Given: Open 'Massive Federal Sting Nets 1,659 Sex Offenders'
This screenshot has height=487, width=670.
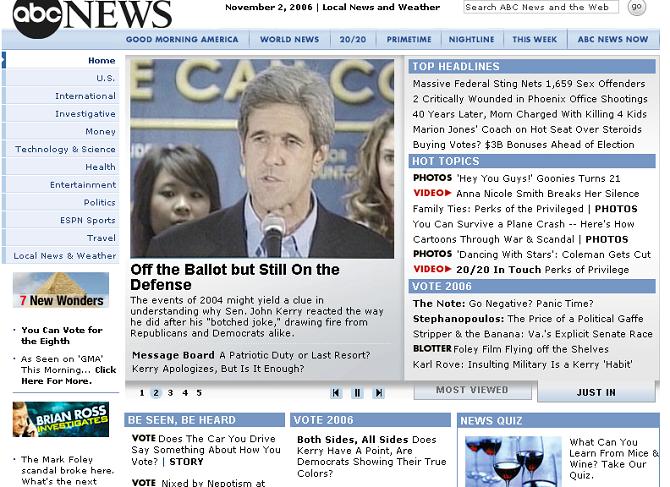Looking at the screenshot, I should (x=529, y=84).
